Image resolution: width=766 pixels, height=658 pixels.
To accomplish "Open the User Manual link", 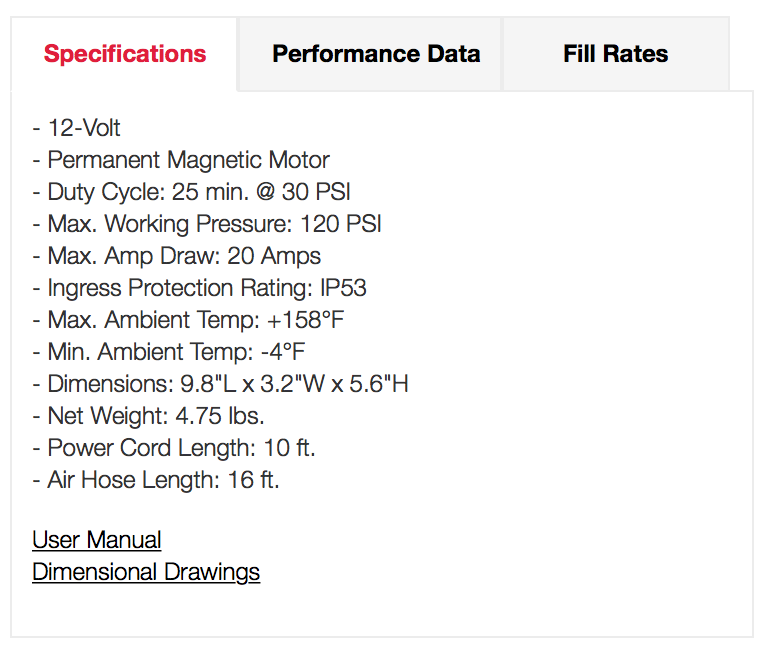I will pyautogui.click(x=97, y=540).
